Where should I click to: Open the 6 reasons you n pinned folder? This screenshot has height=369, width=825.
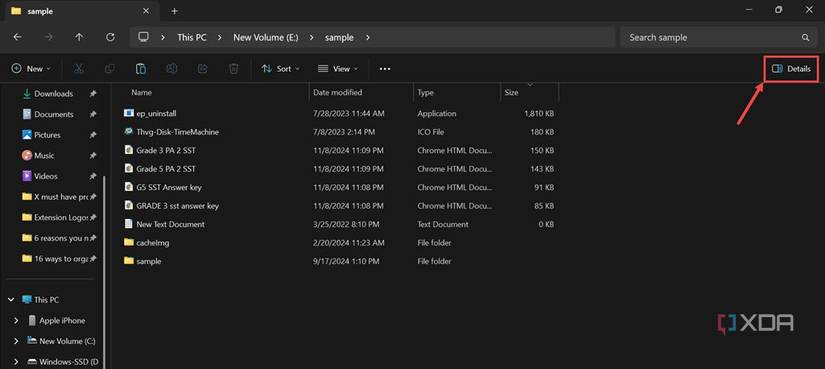click(60, 238)
